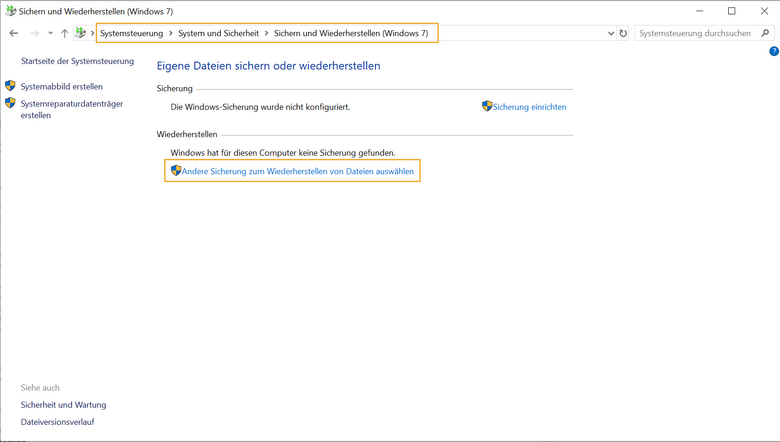The image size is (780, 442).
Task: Minimize the Sichern und Wiederherstellen window
Action: click(x=700, y=11)
